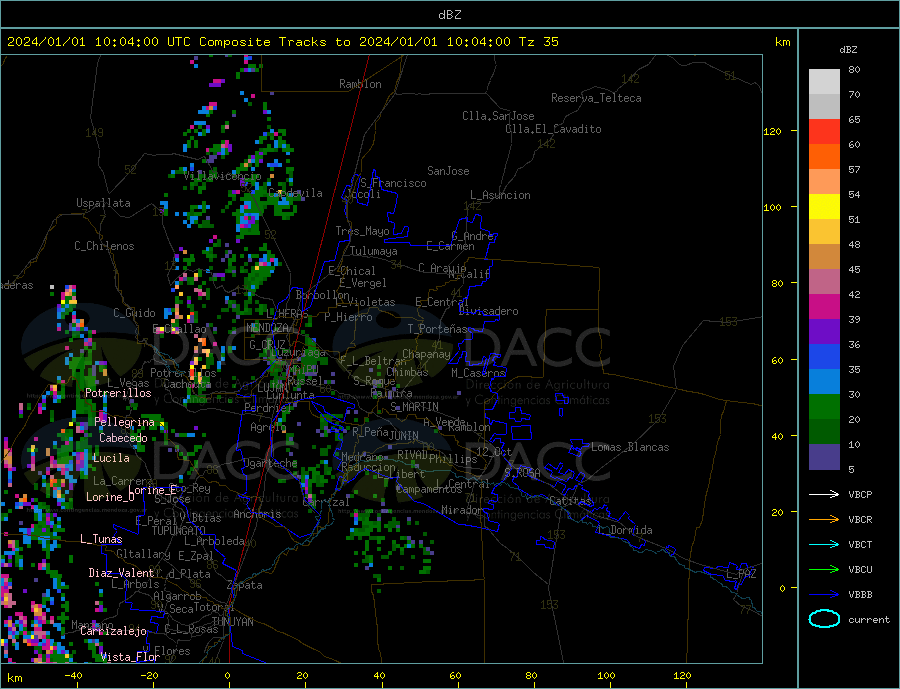Click the 'Tz 35' header value
900x689 pixels.
coord(539,42)
